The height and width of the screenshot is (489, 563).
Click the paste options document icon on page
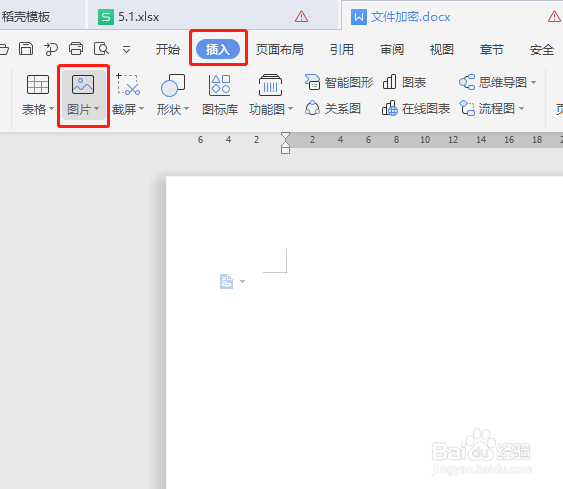(226, 281)
